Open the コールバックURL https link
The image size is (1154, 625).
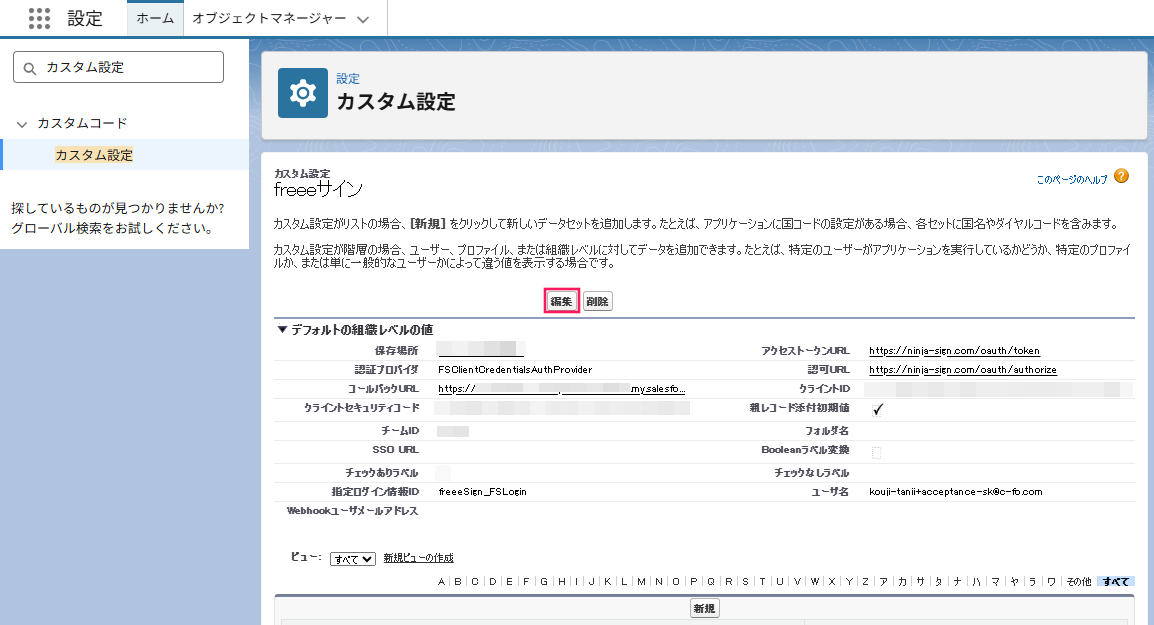(x=562, y=389)
